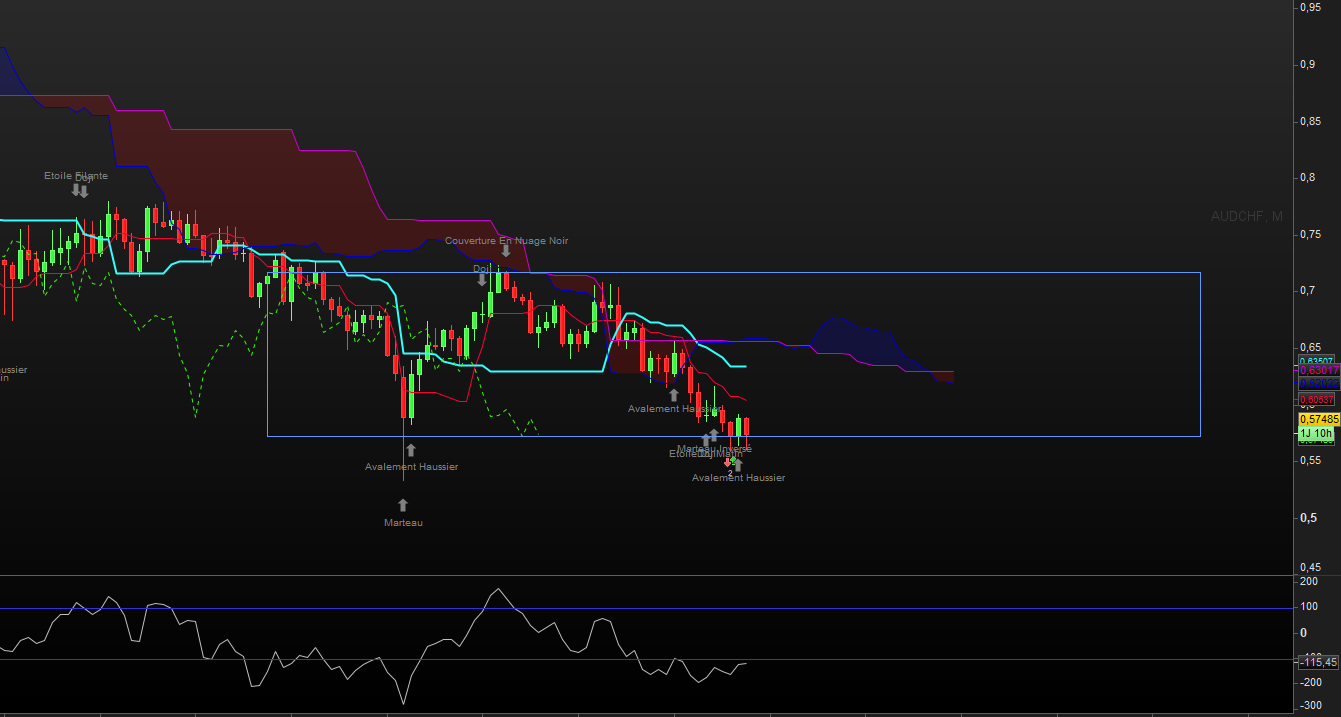This screenshot has height=717, width=1341.
Task: Click the arrow above Couverture En Nuage Noir candle
Action: tap(506, 251)
